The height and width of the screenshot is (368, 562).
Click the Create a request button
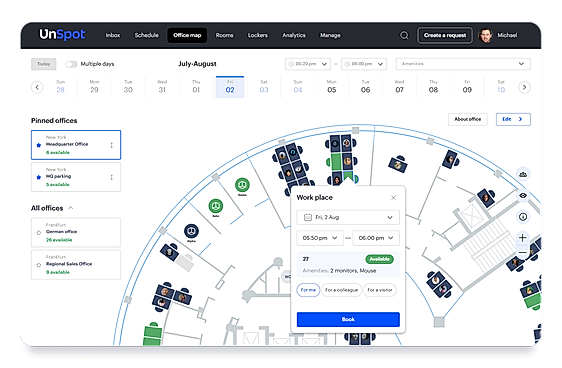pyautogui.click(x=445, y=35)
